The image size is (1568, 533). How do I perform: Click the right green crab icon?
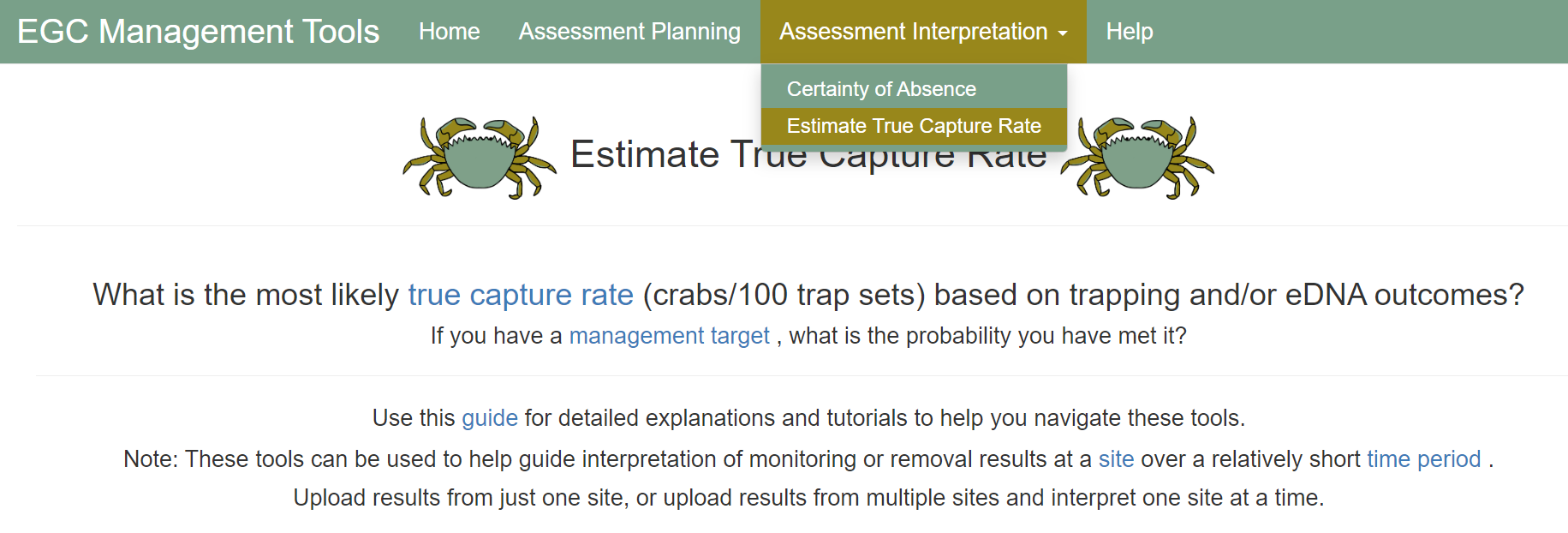(x=1137, y=158)
